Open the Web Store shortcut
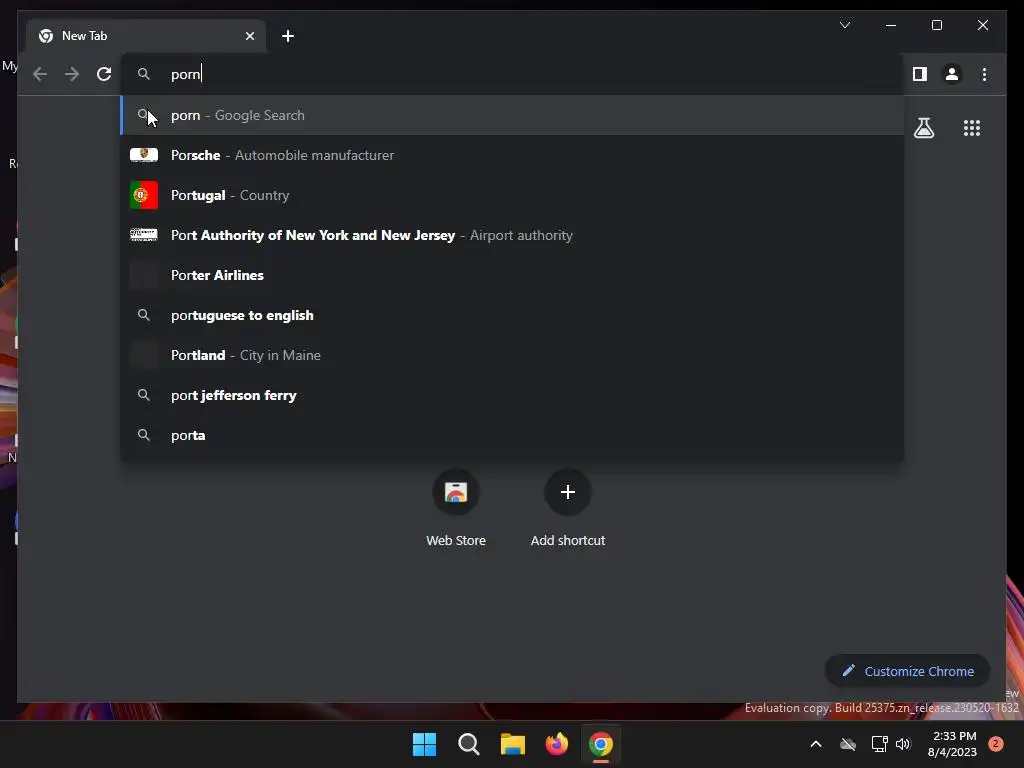1024x768 pixels. 456,507
